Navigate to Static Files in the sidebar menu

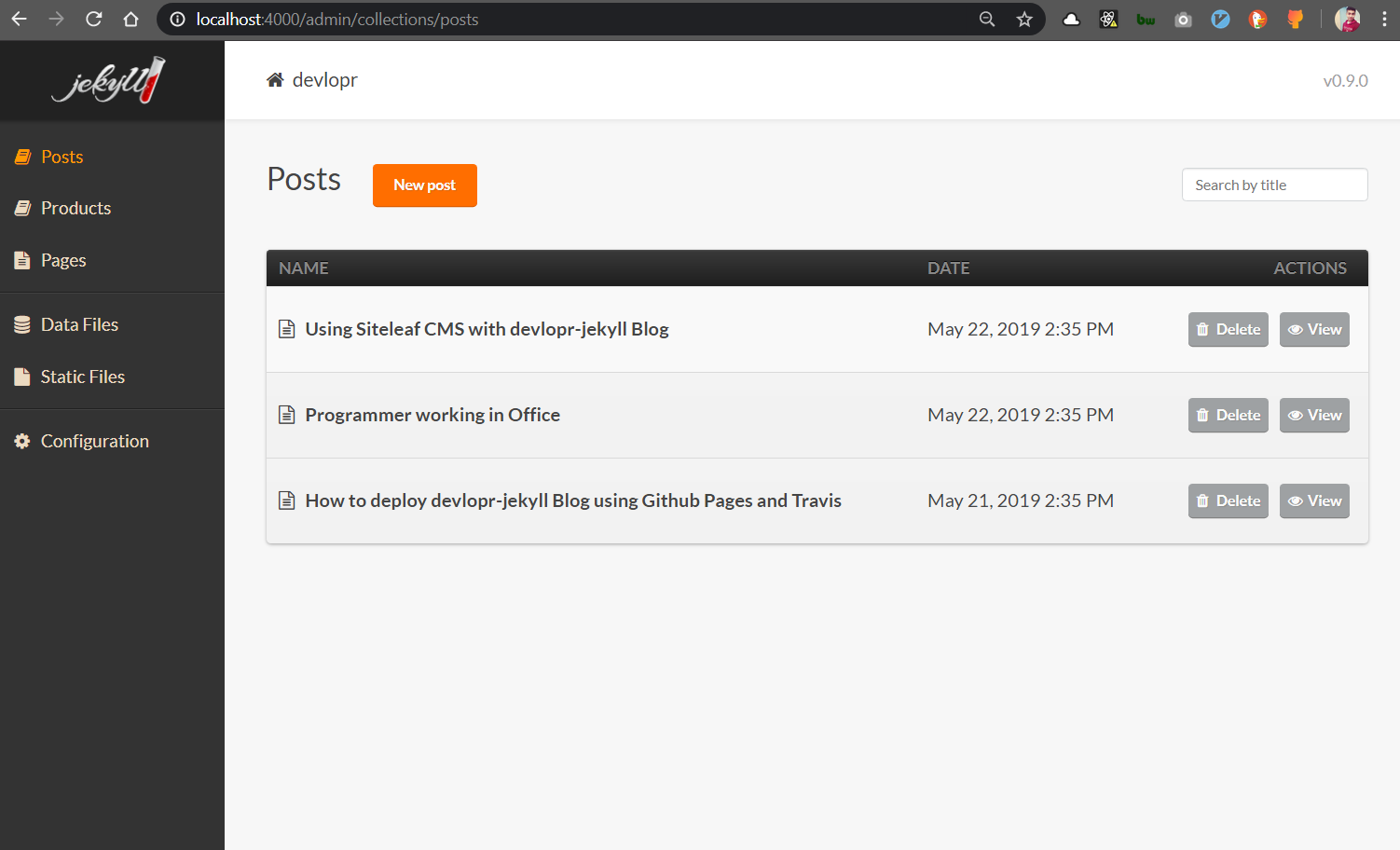click(x=82, y=377)
